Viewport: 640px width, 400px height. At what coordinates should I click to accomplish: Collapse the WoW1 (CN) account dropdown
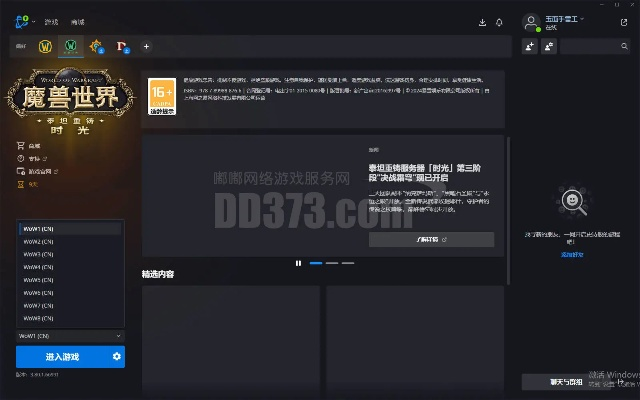tap(70, 336)
